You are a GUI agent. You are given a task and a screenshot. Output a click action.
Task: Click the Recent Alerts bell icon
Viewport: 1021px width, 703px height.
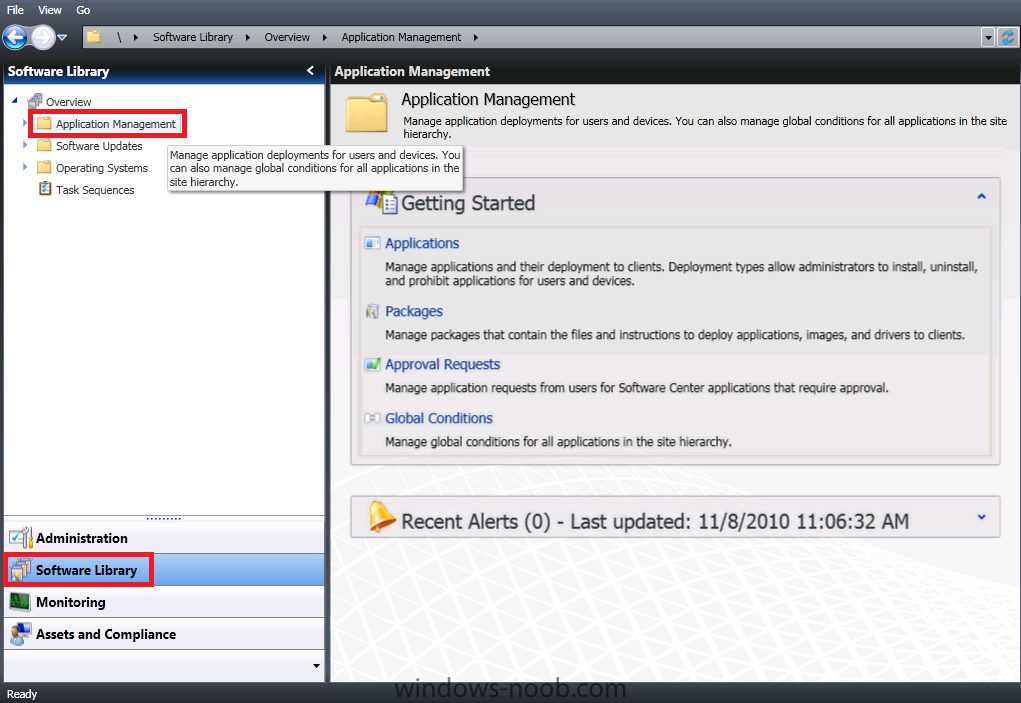coord(381,517)
